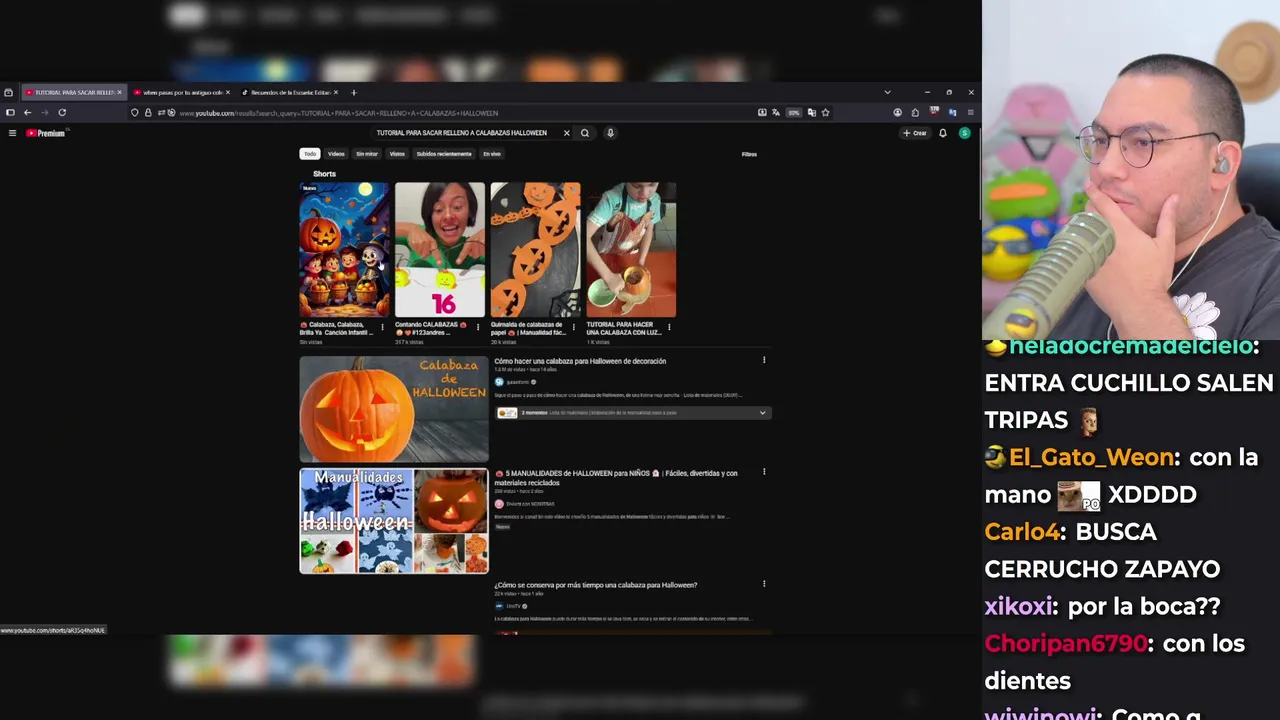The width and height of the screenshot is (1280, 720).
Task: Click chat message BUSCA CERRUCHO ZAPAYO
Action: (1102, 550)
